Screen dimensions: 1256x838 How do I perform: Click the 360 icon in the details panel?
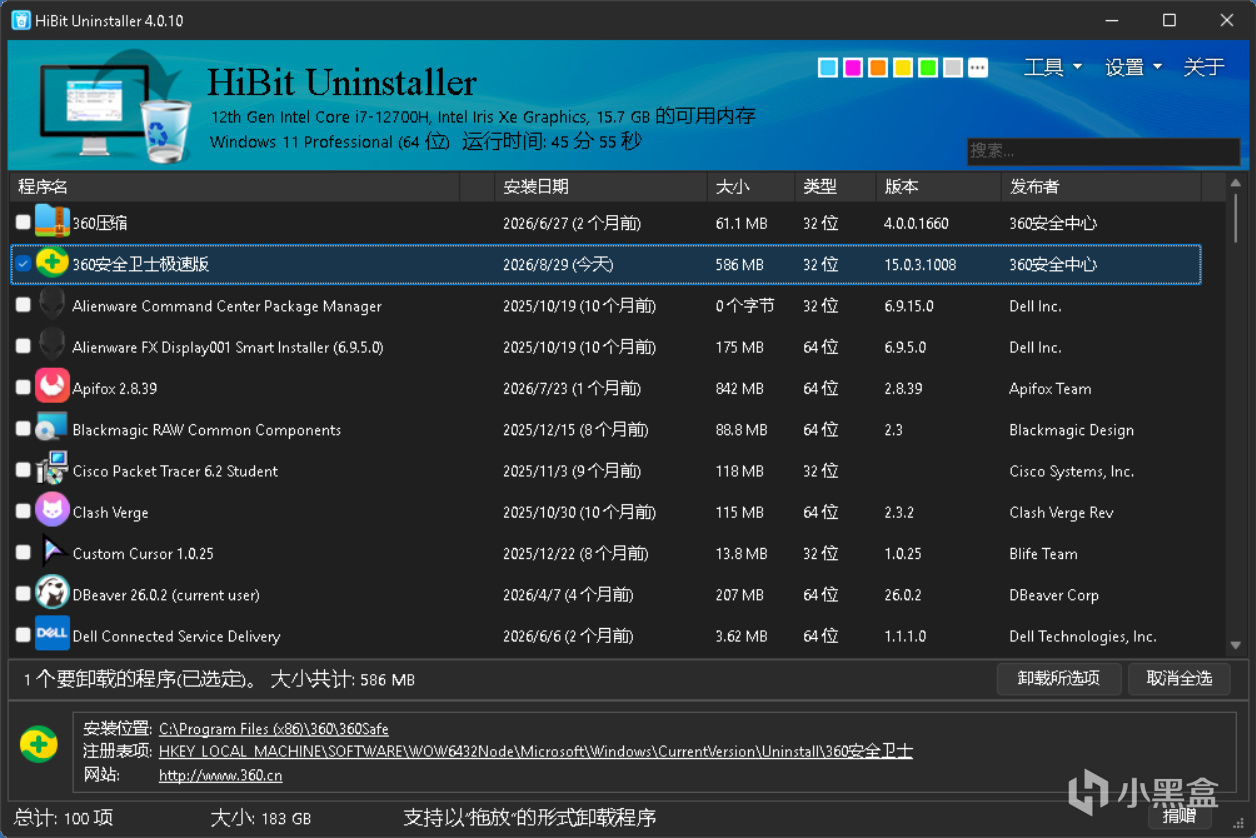pyautogui.click(x=39, y=746)
